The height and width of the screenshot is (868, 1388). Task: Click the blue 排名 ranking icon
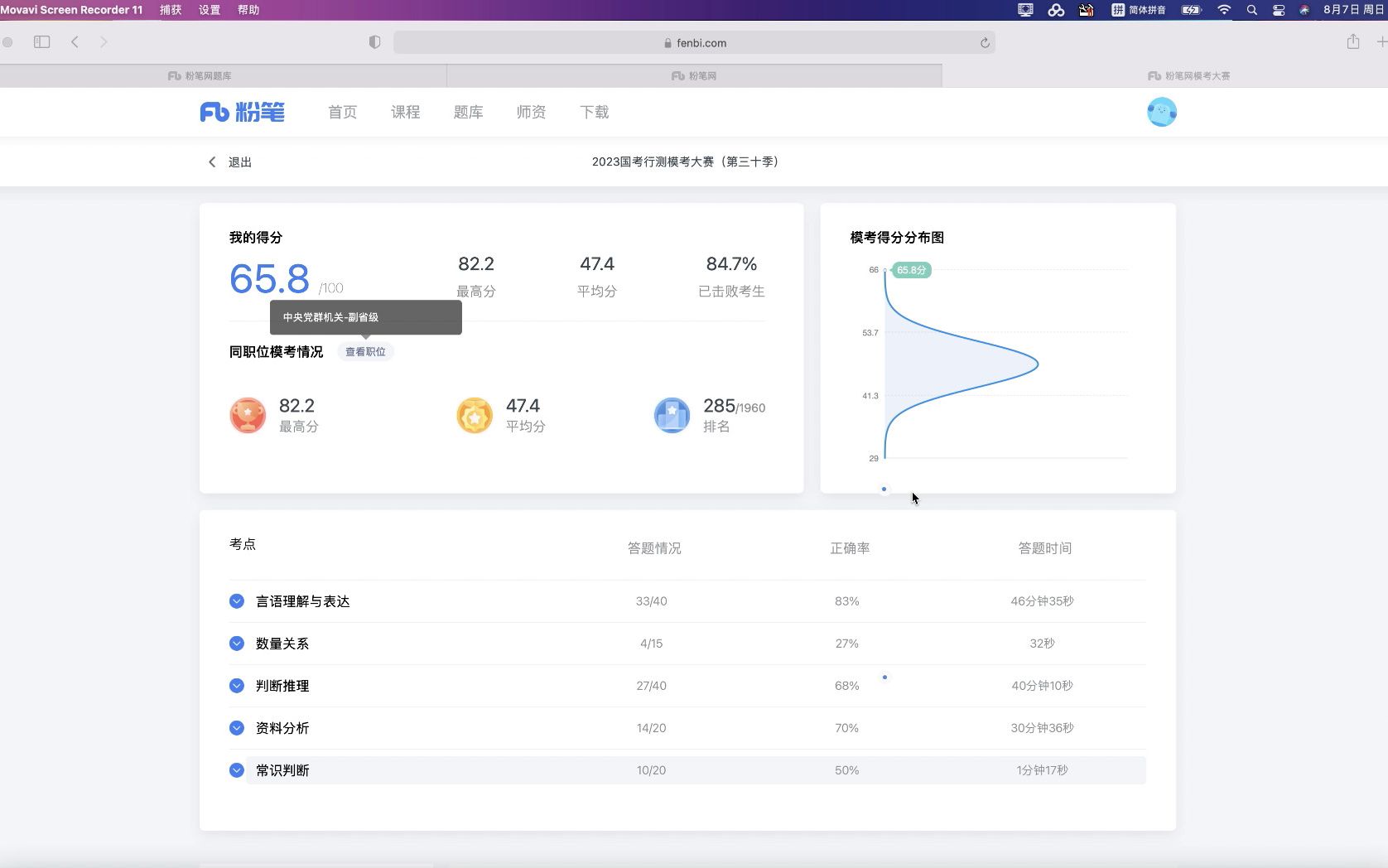point(672,415)
